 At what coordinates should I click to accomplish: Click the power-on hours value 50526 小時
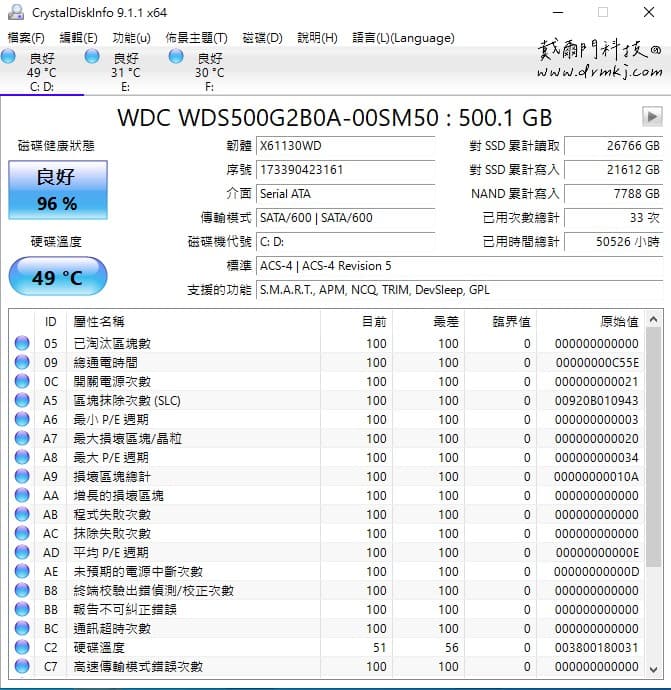pyautogui.click(x=613, y=242)
